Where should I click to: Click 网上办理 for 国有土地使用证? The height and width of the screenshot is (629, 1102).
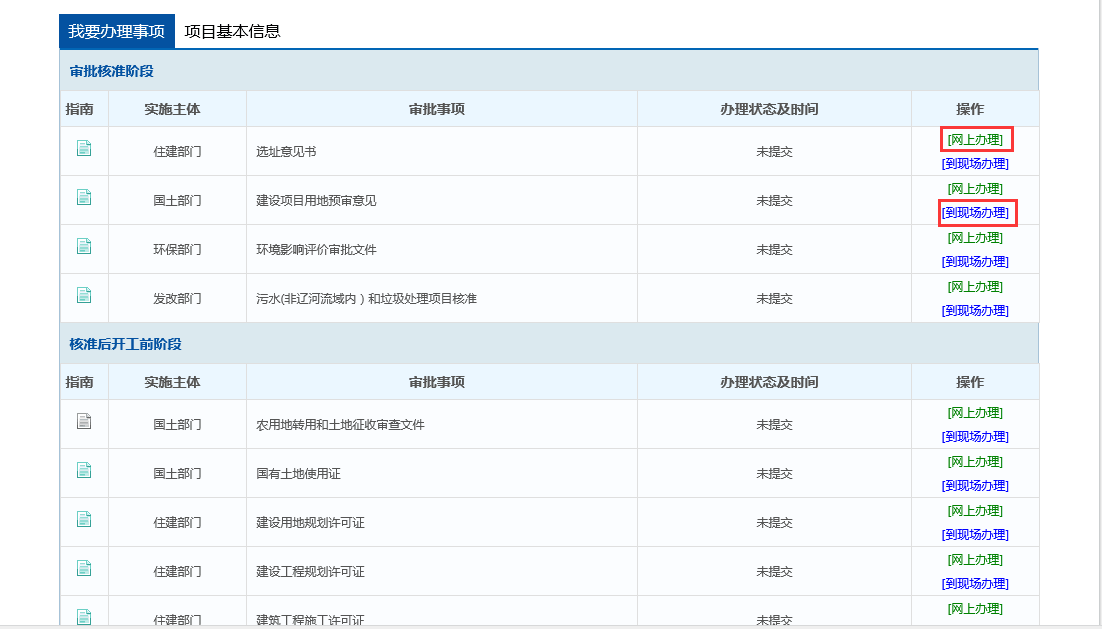coord(975,462)
